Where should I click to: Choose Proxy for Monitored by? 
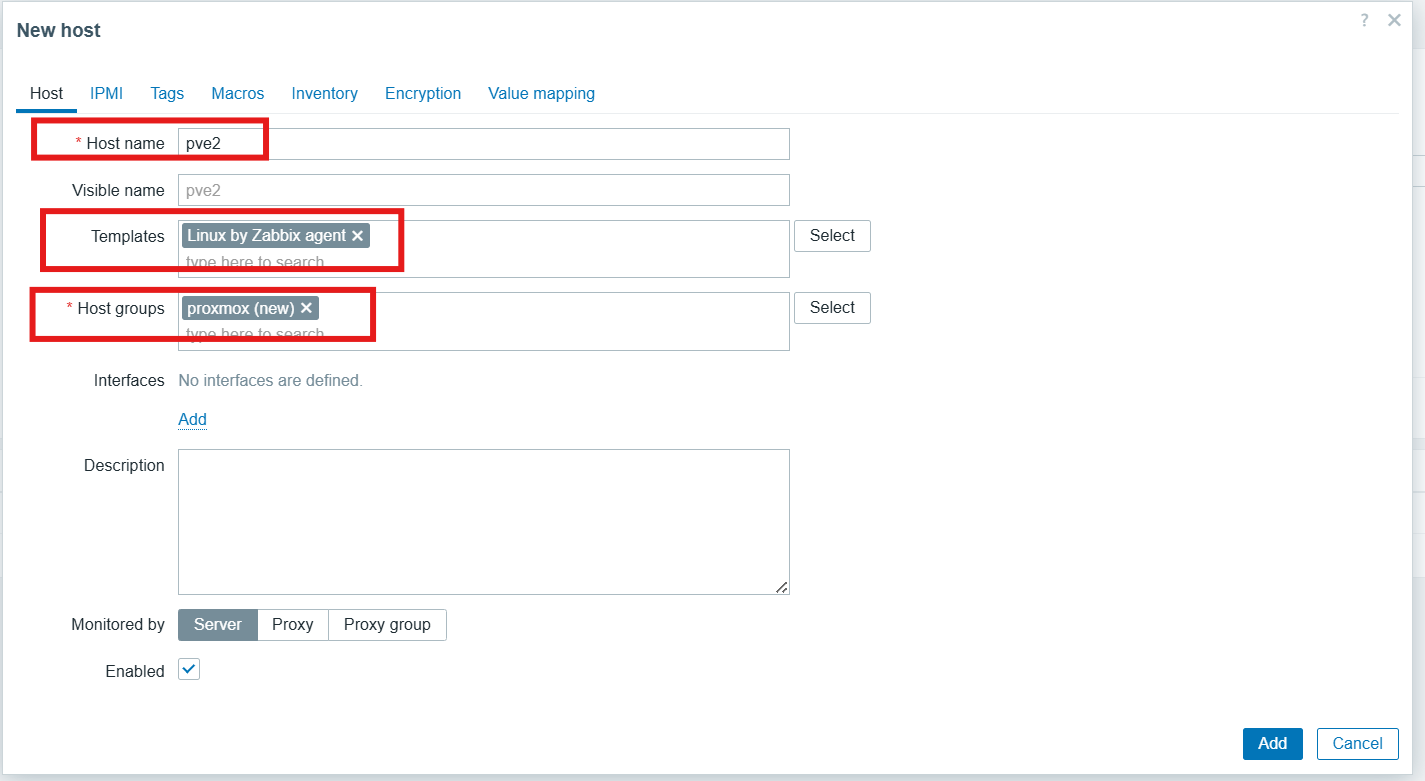click(x=293, y=625)
